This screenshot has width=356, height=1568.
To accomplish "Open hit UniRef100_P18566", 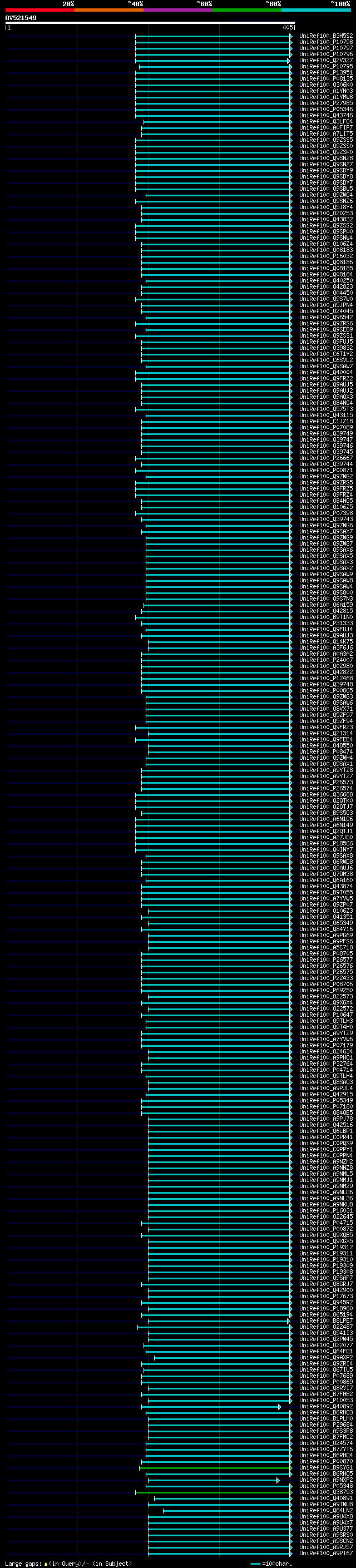I will coord(326,843).
